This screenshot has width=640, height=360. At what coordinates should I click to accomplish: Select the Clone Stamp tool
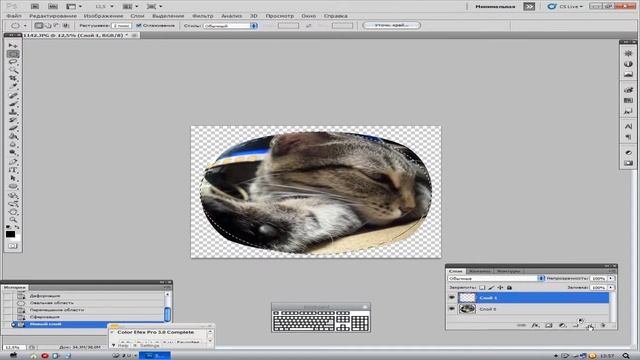pyautogui.click(x=13, y=111)
